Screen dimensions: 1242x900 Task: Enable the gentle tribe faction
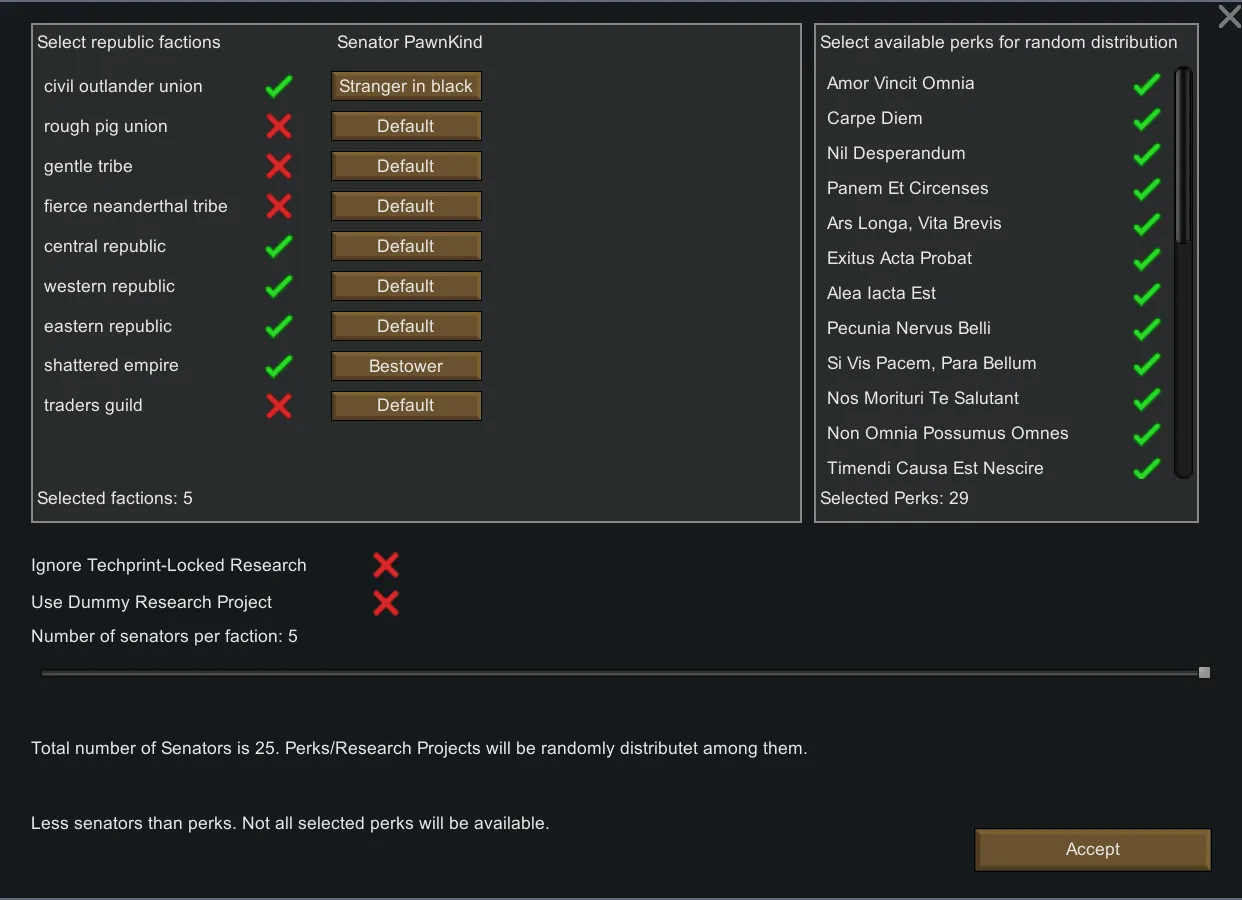pyautogui.click(x=279, y=166)
